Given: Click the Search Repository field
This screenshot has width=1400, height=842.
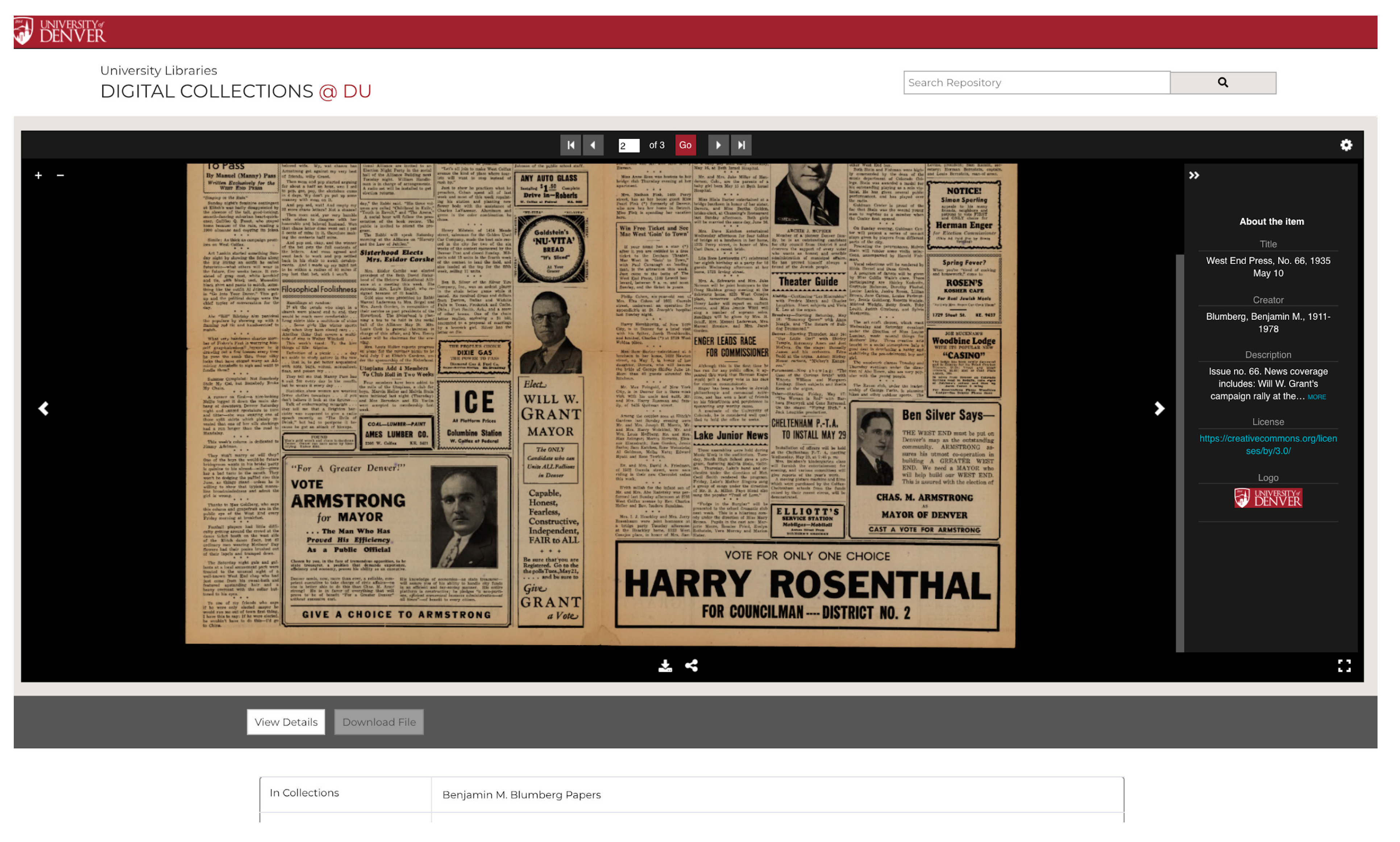Looking at the screenshot, I should tap(1036, 83).
